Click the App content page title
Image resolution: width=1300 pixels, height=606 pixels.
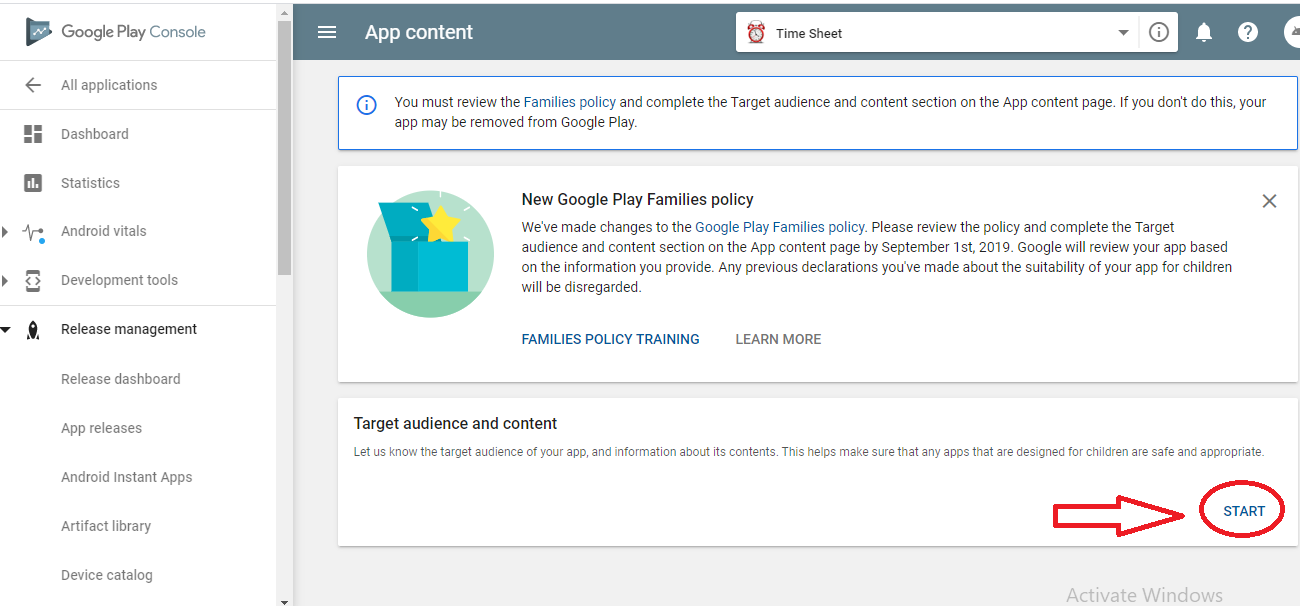tap(419, 32)
